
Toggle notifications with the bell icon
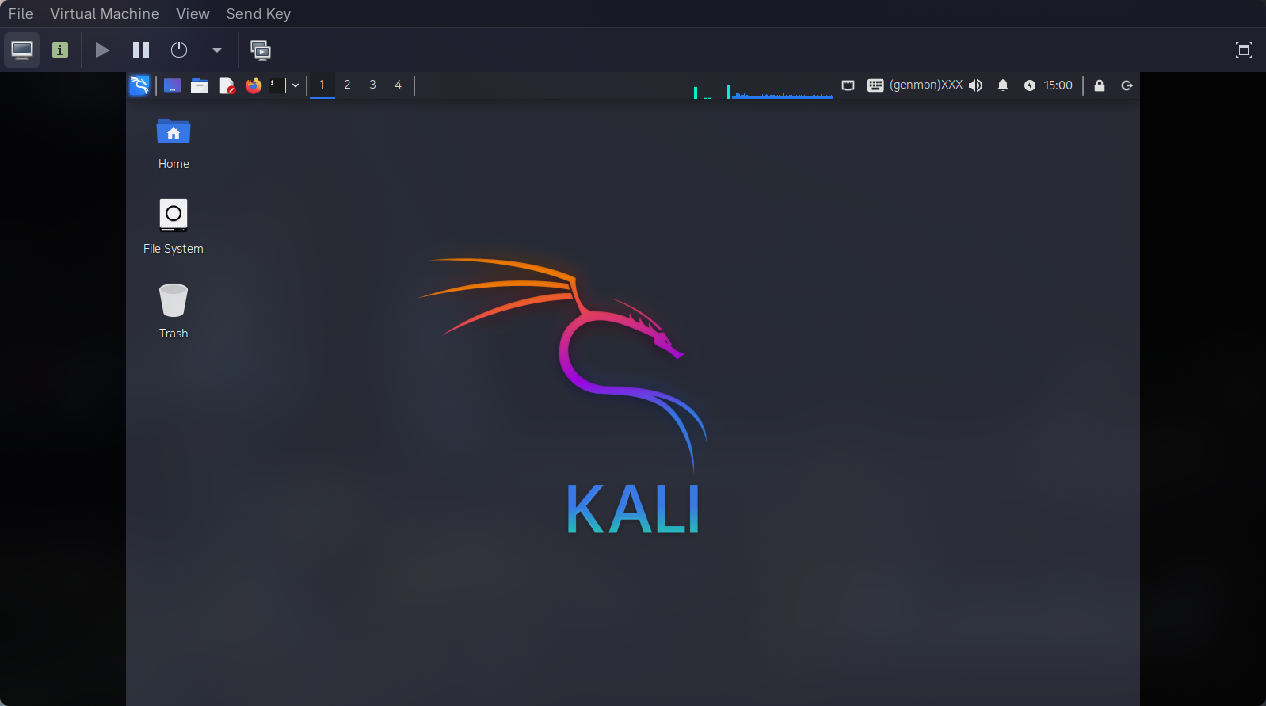tap(1002, 85)
